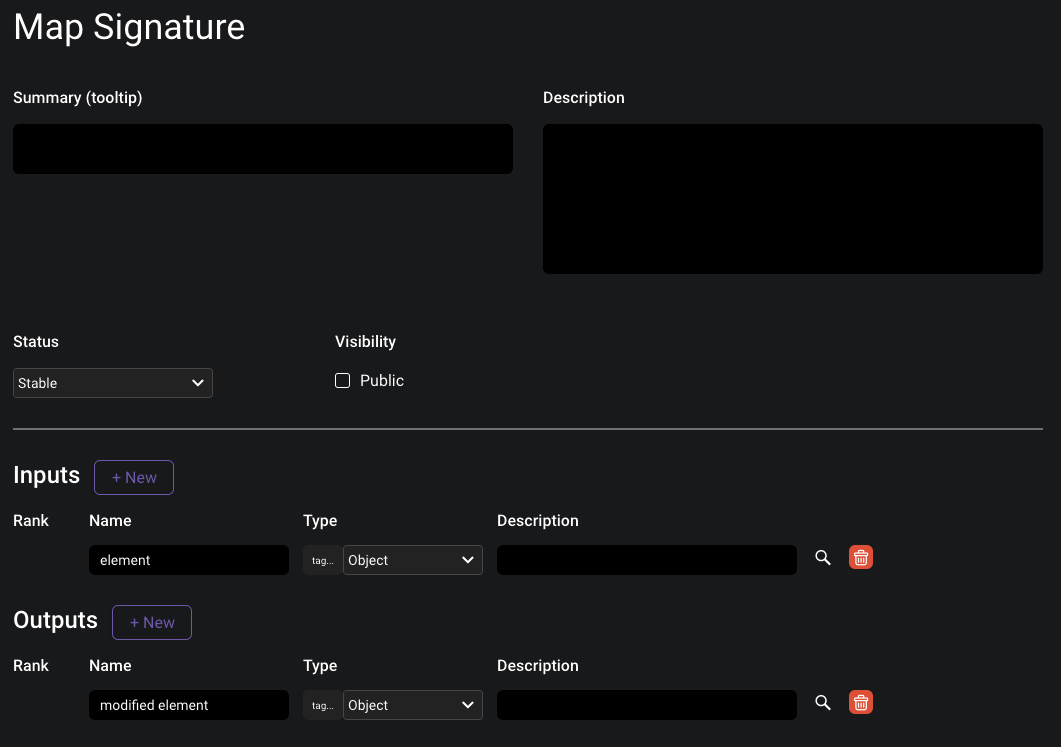Click the tag button beside modified element's type
This screenshot has height=747, width=1061.
point(322,705)
